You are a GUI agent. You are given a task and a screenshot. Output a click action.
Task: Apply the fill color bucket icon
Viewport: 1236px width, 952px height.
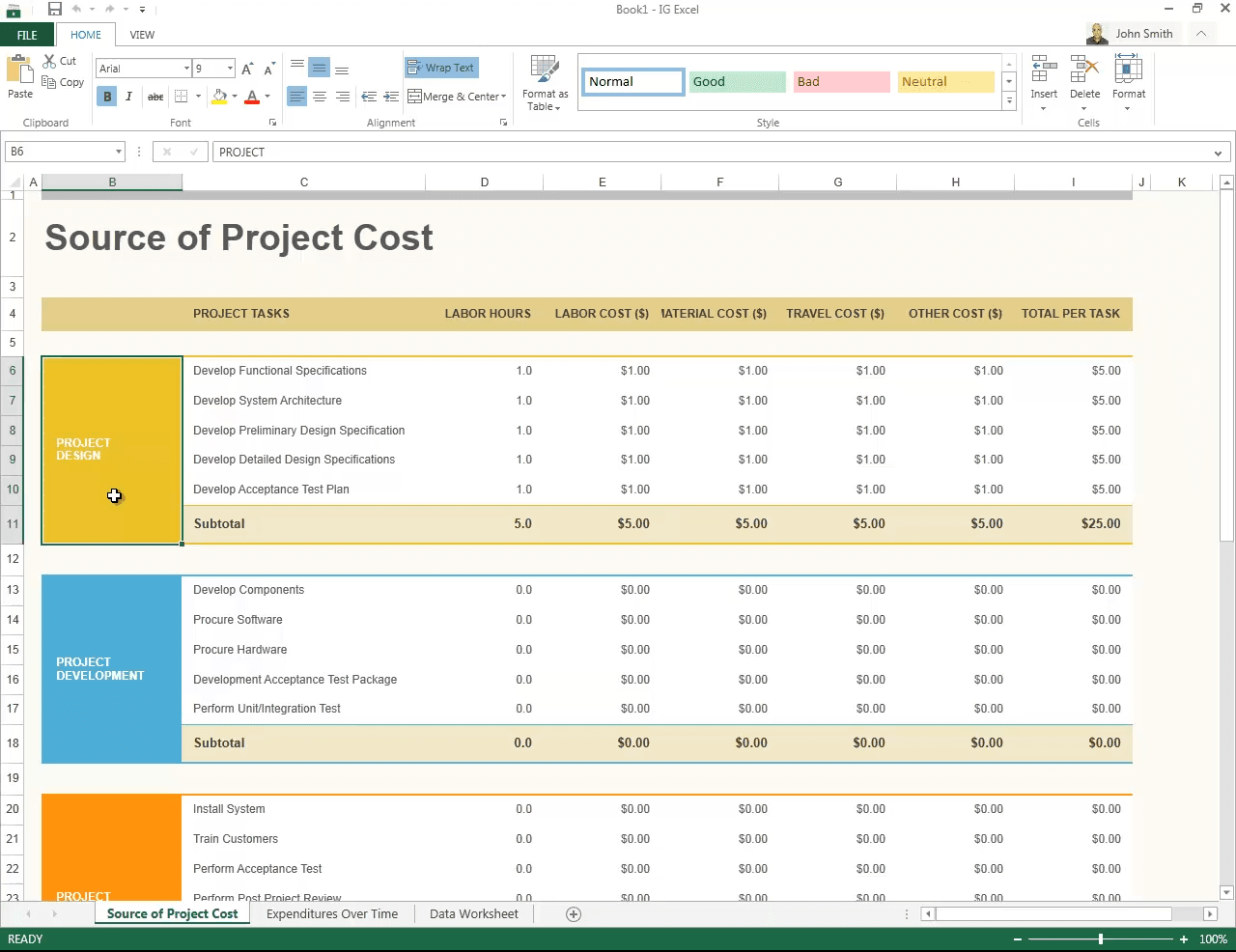click(x=219, y=97)
